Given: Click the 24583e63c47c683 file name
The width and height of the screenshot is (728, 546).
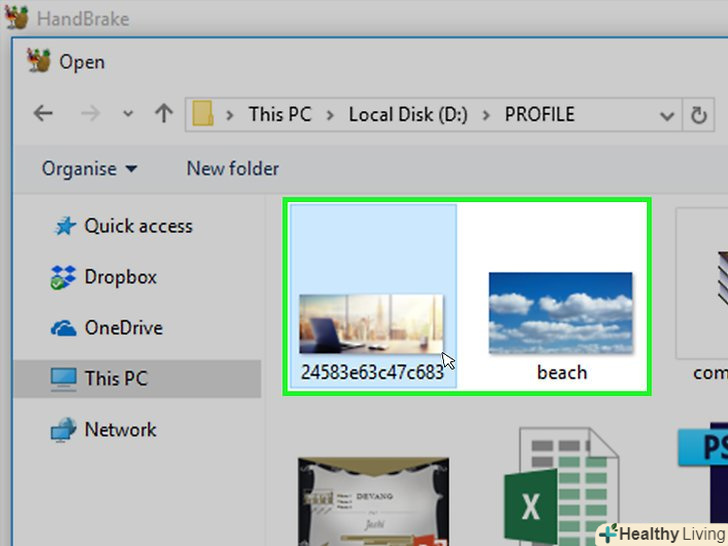Looking at the screenshot, I should (372, 372).
